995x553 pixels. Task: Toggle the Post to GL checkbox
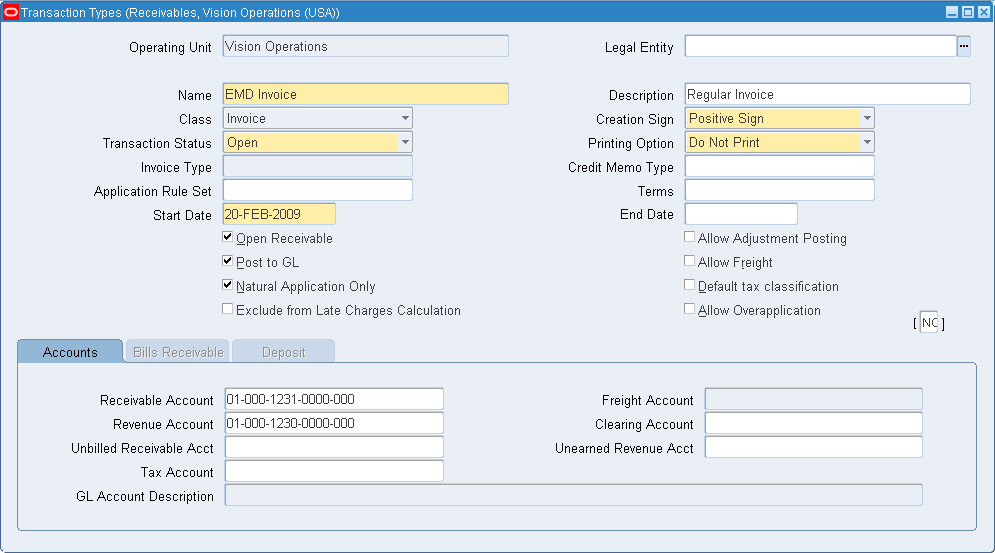[227, 261]
